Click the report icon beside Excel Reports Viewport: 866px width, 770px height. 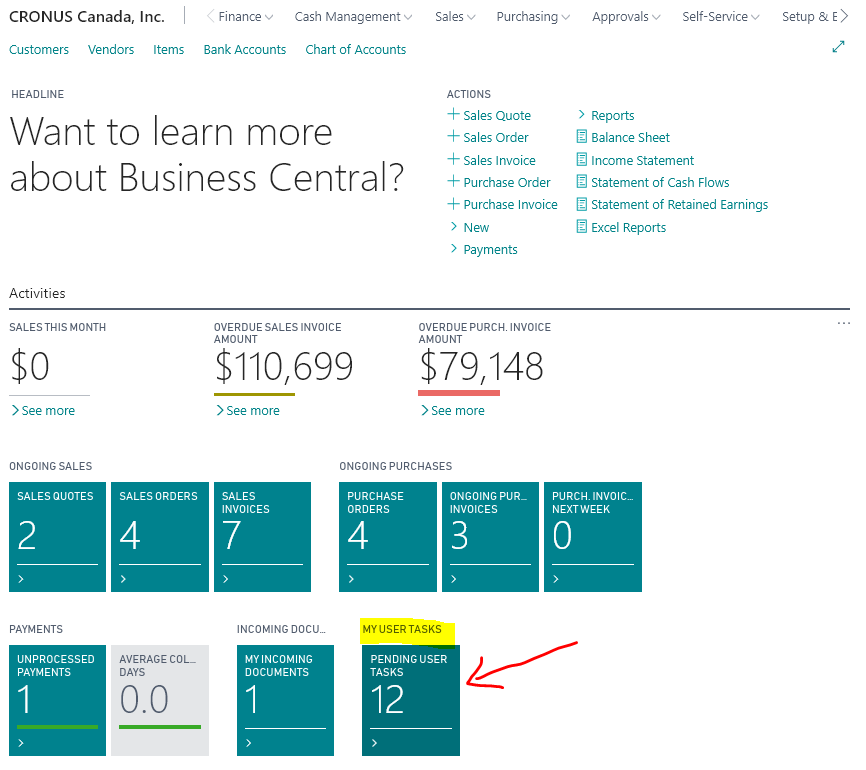[x=582, y=226]
